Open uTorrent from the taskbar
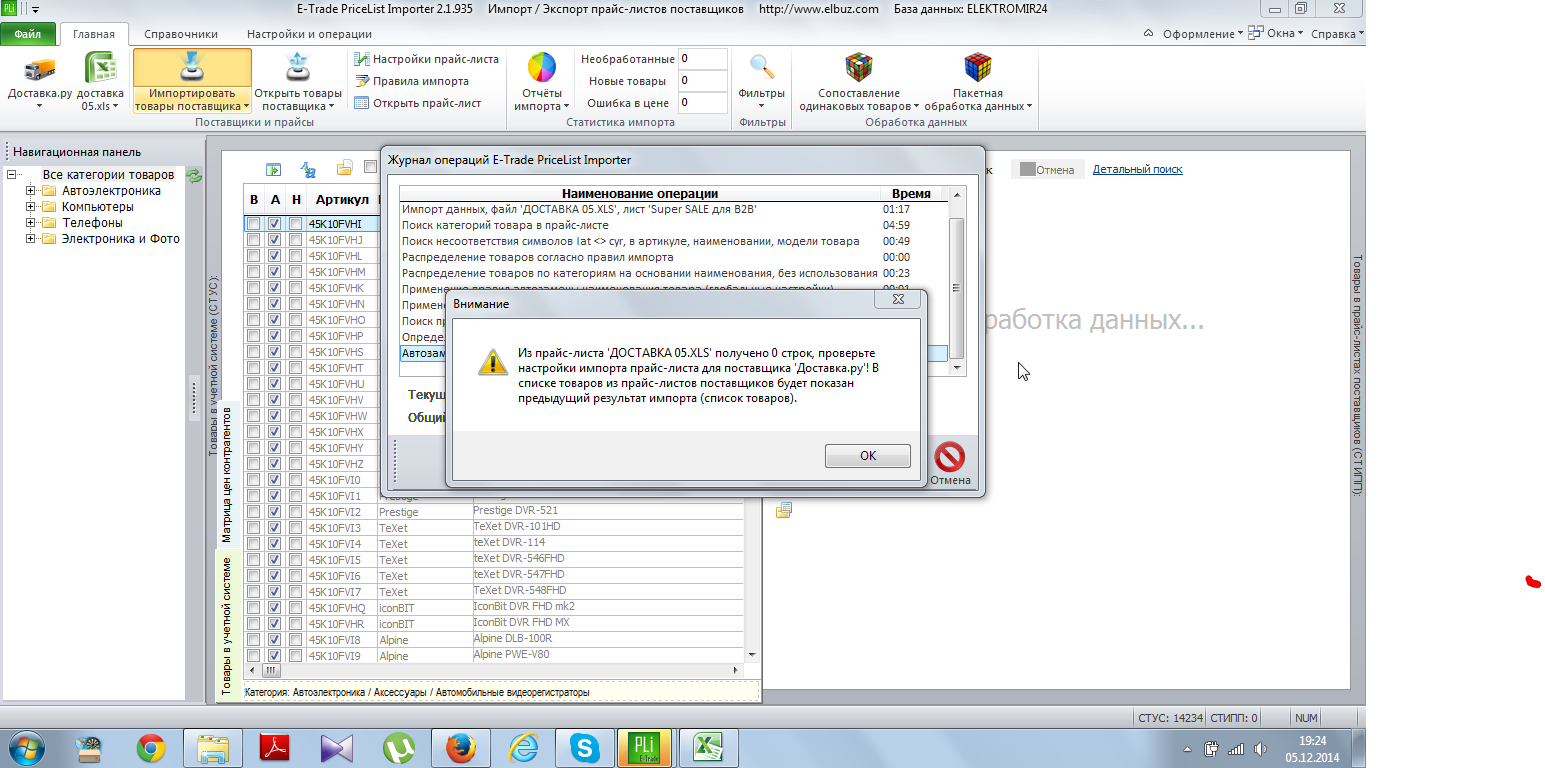1545x768 pixels. 398,747
